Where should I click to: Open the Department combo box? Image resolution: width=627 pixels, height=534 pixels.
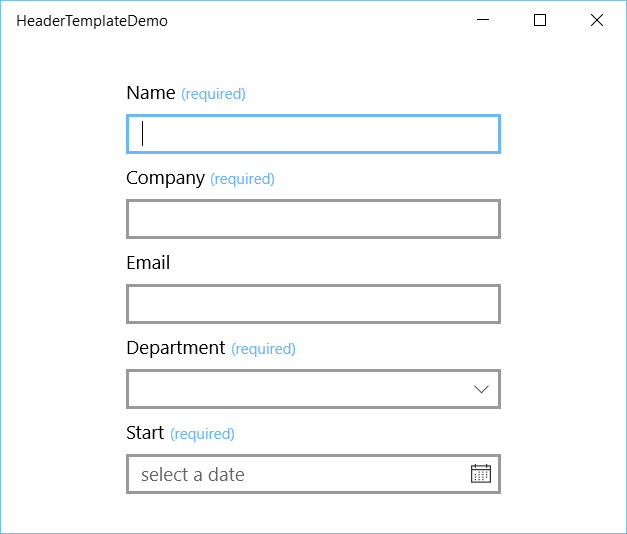coord(313,389)
